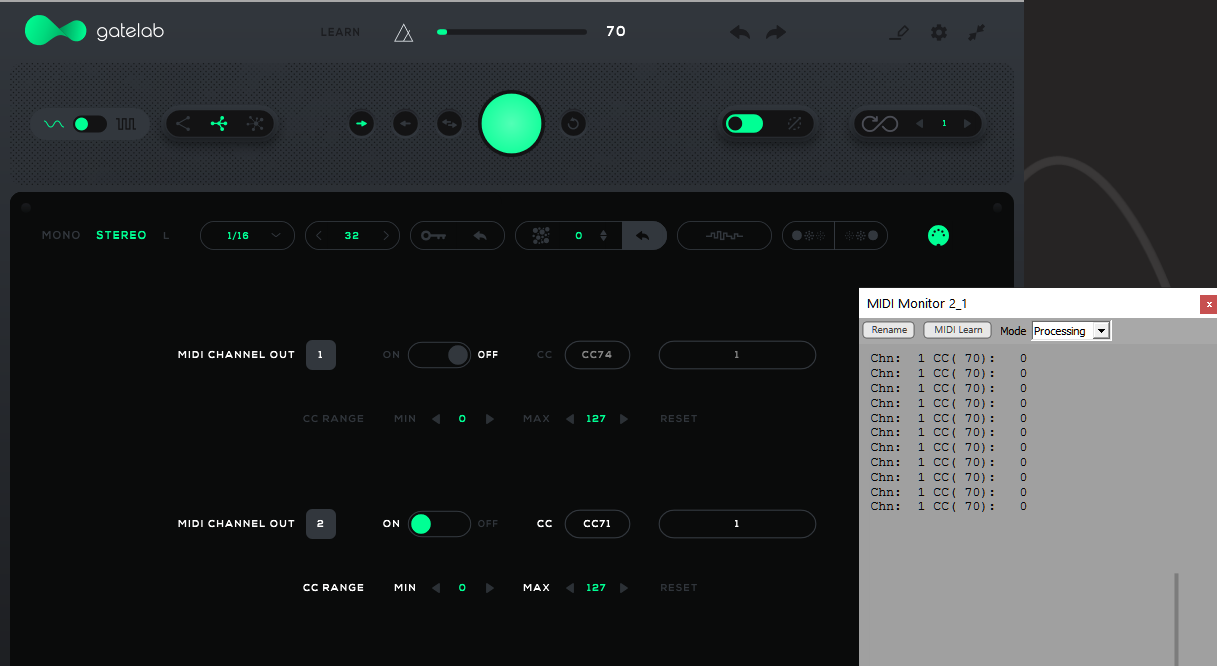Open the settings gear
This screenshot has height=666, width=1217.
[x=938, y=32]
